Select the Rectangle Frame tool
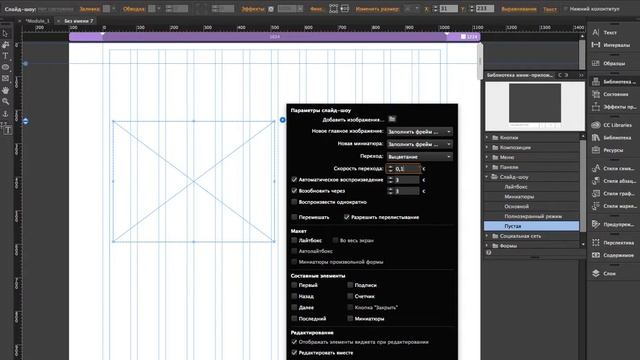Screen dimensions: 640x360 click(5, 78)
